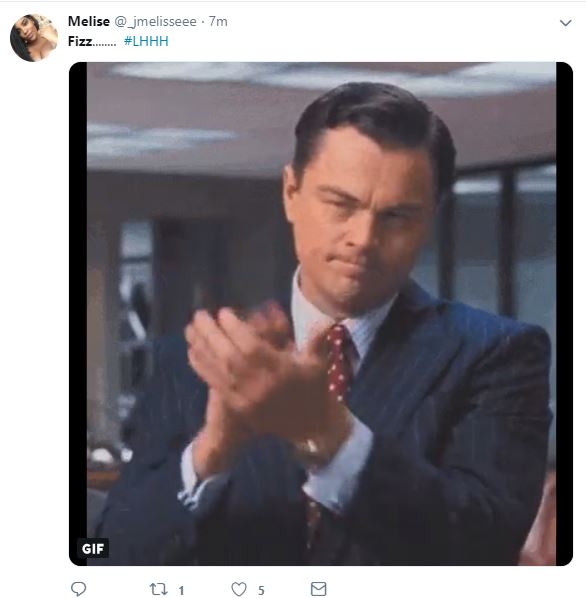Click the like count showing 5

pos(261,591)
